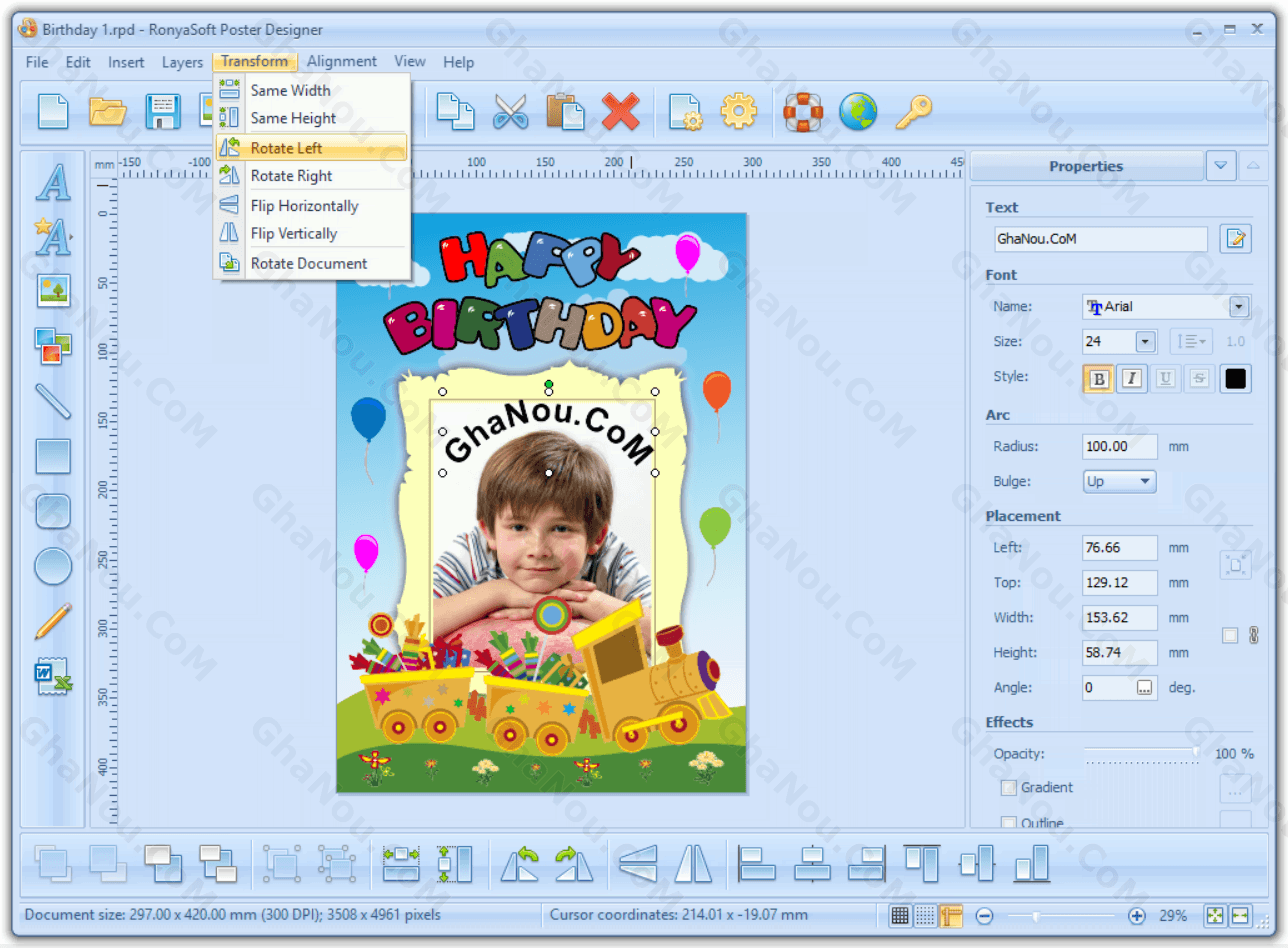The image size is (1288, 948).
Task: Collapse the Properties panel up arrow
Action: [1253, 166]
